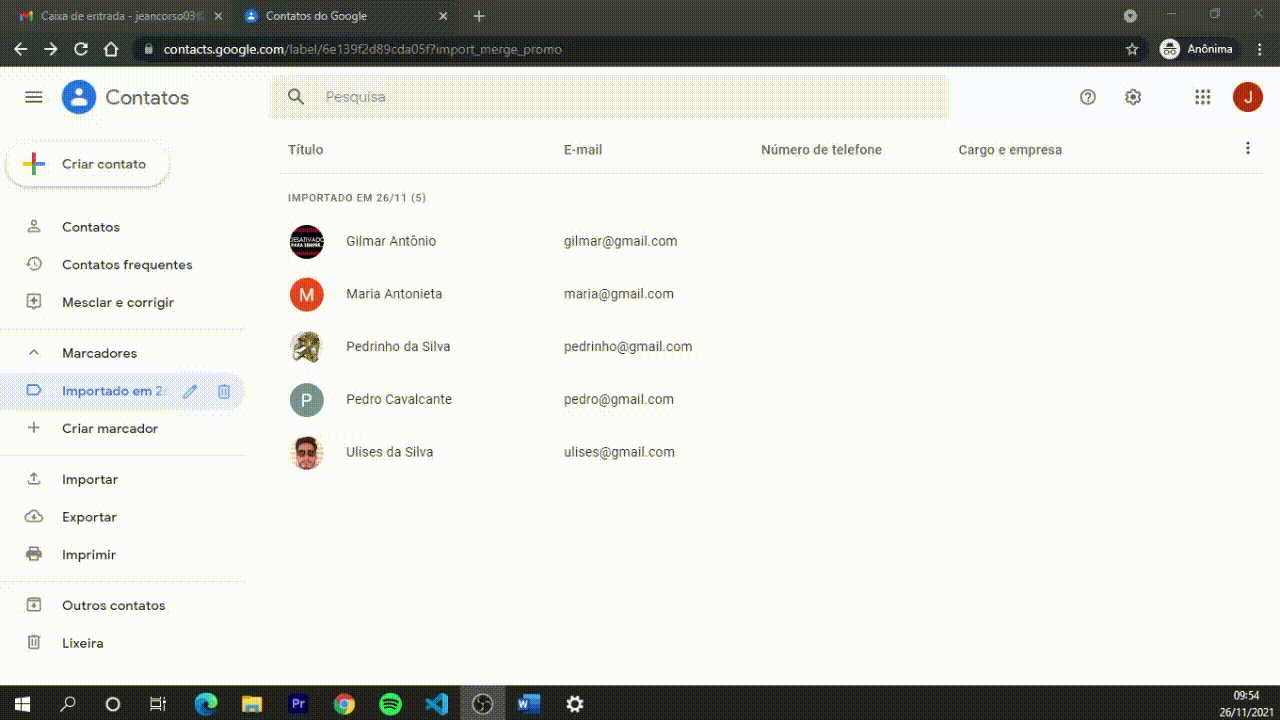The height and width of the screenshot is (720, 1280).
Task: Open the settings gear in Contatos header
Action: point(1133,97)
